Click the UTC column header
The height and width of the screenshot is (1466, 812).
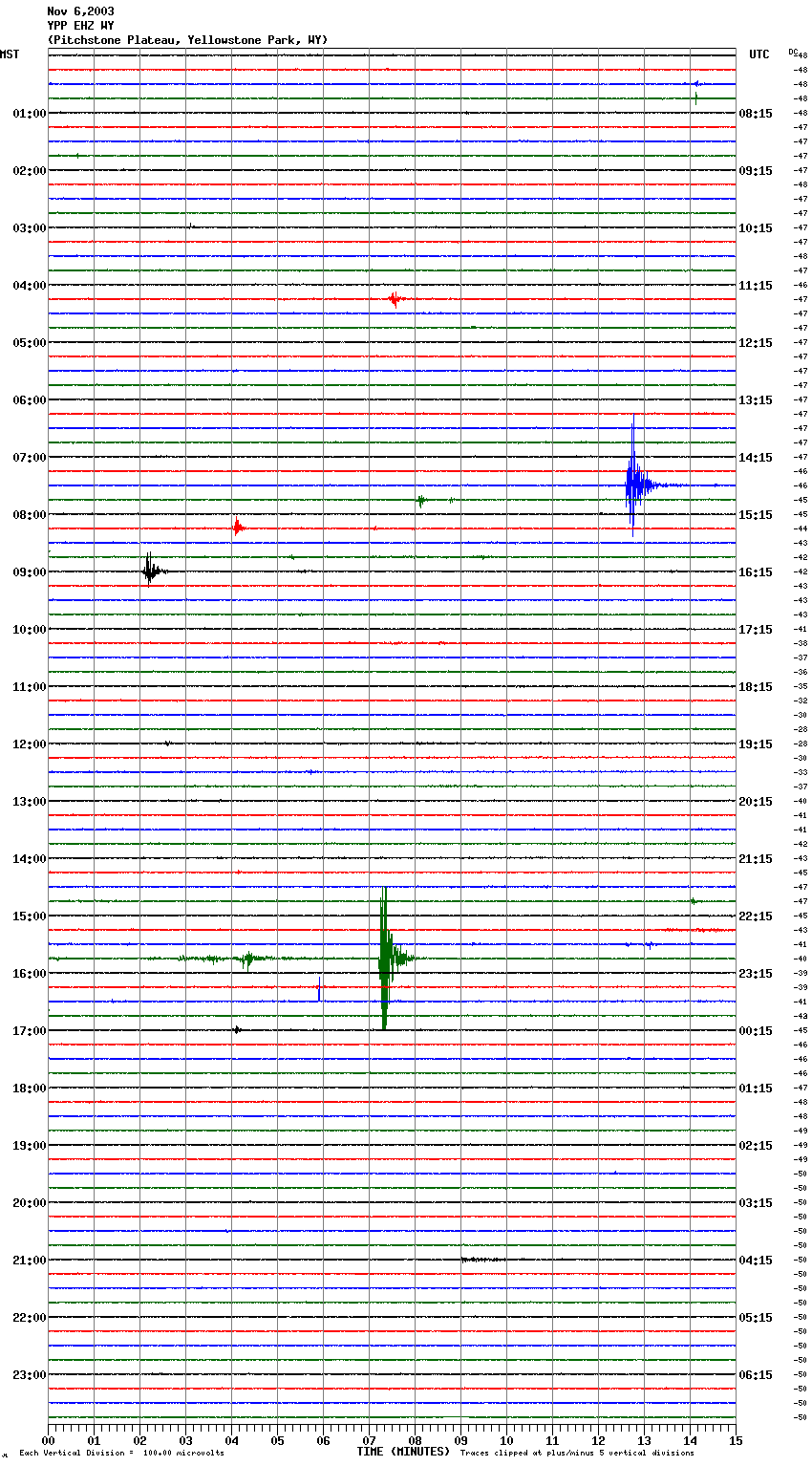(759, 54)
